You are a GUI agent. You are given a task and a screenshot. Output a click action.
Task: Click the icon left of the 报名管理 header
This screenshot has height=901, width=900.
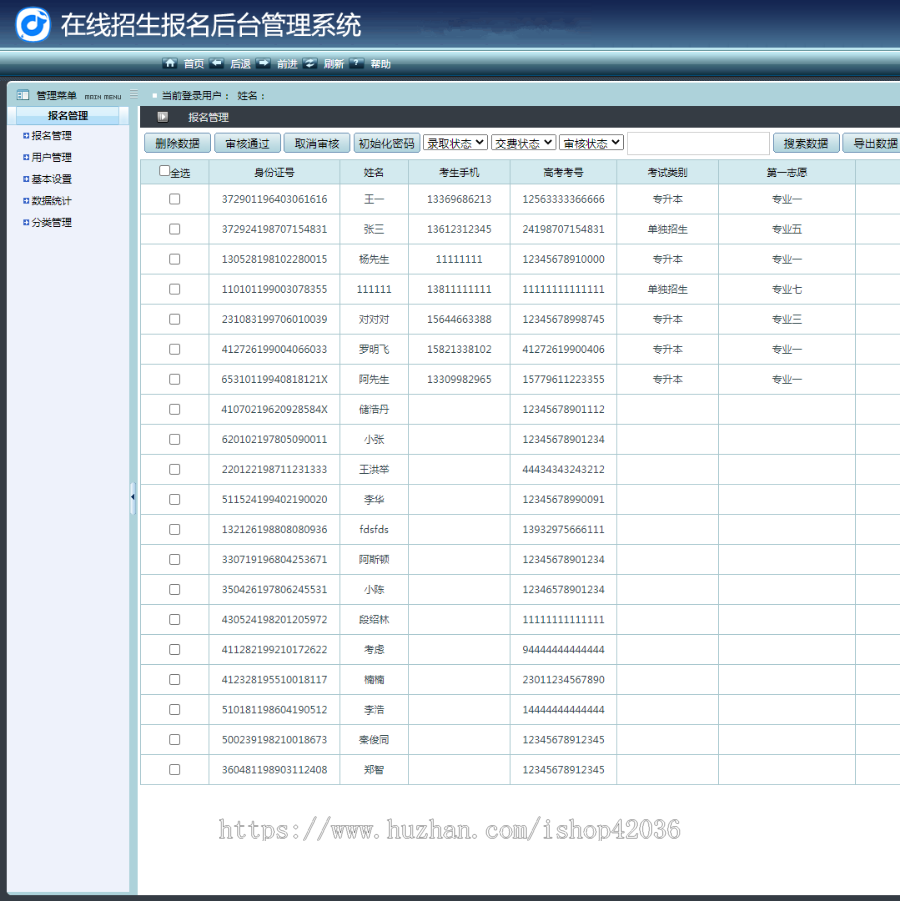point(163,117)
